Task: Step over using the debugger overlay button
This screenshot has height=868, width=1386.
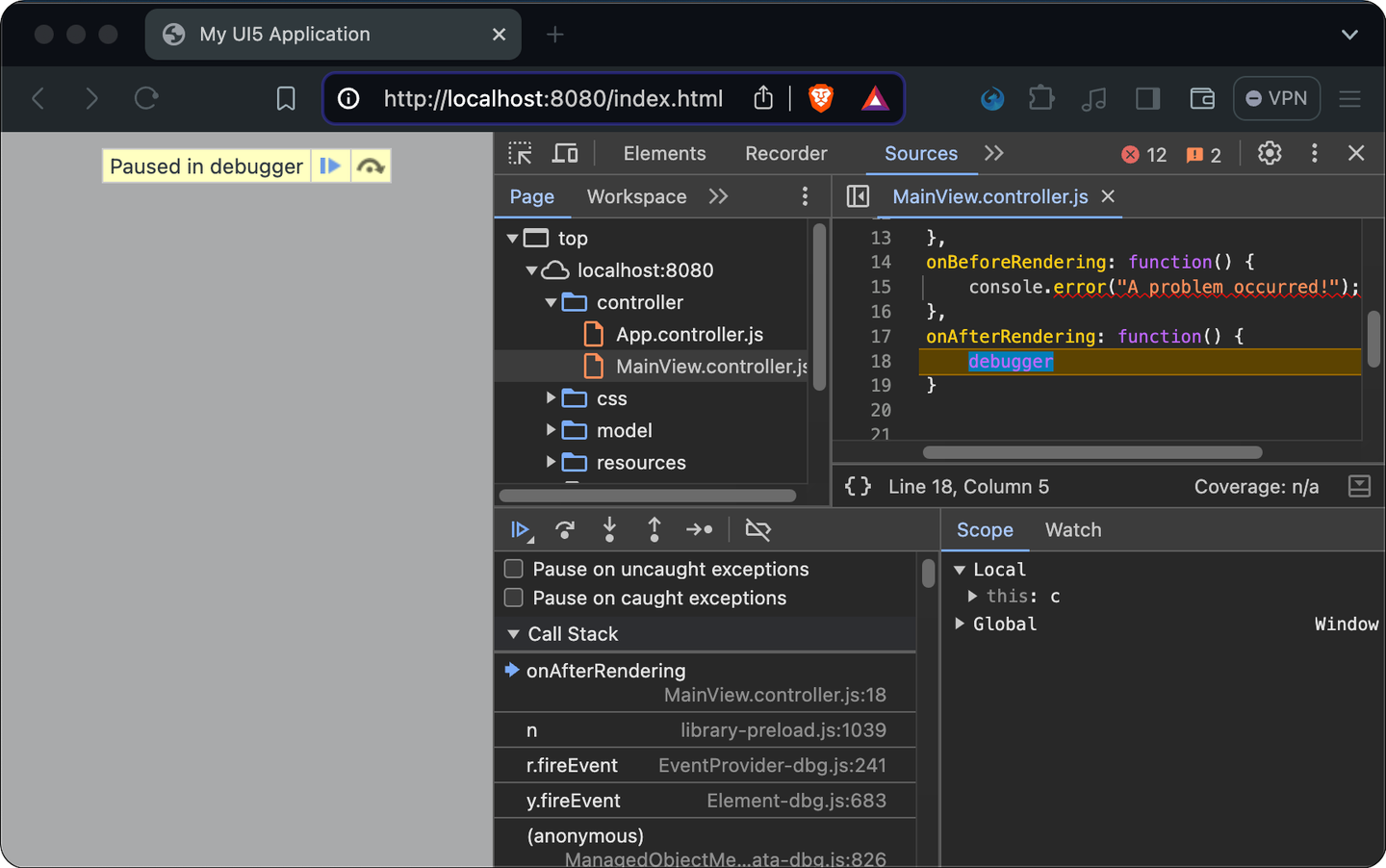Action: (x=371, y=166)
